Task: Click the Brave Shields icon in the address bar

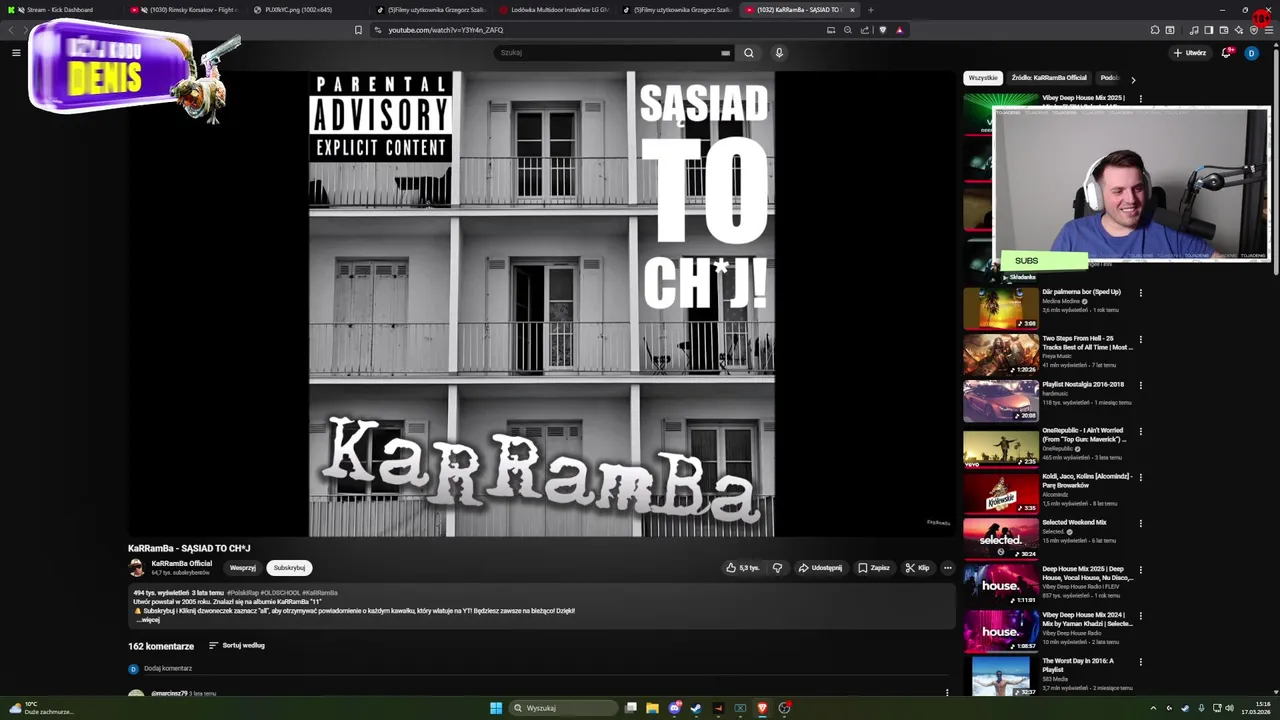Action: pos(882,30)
